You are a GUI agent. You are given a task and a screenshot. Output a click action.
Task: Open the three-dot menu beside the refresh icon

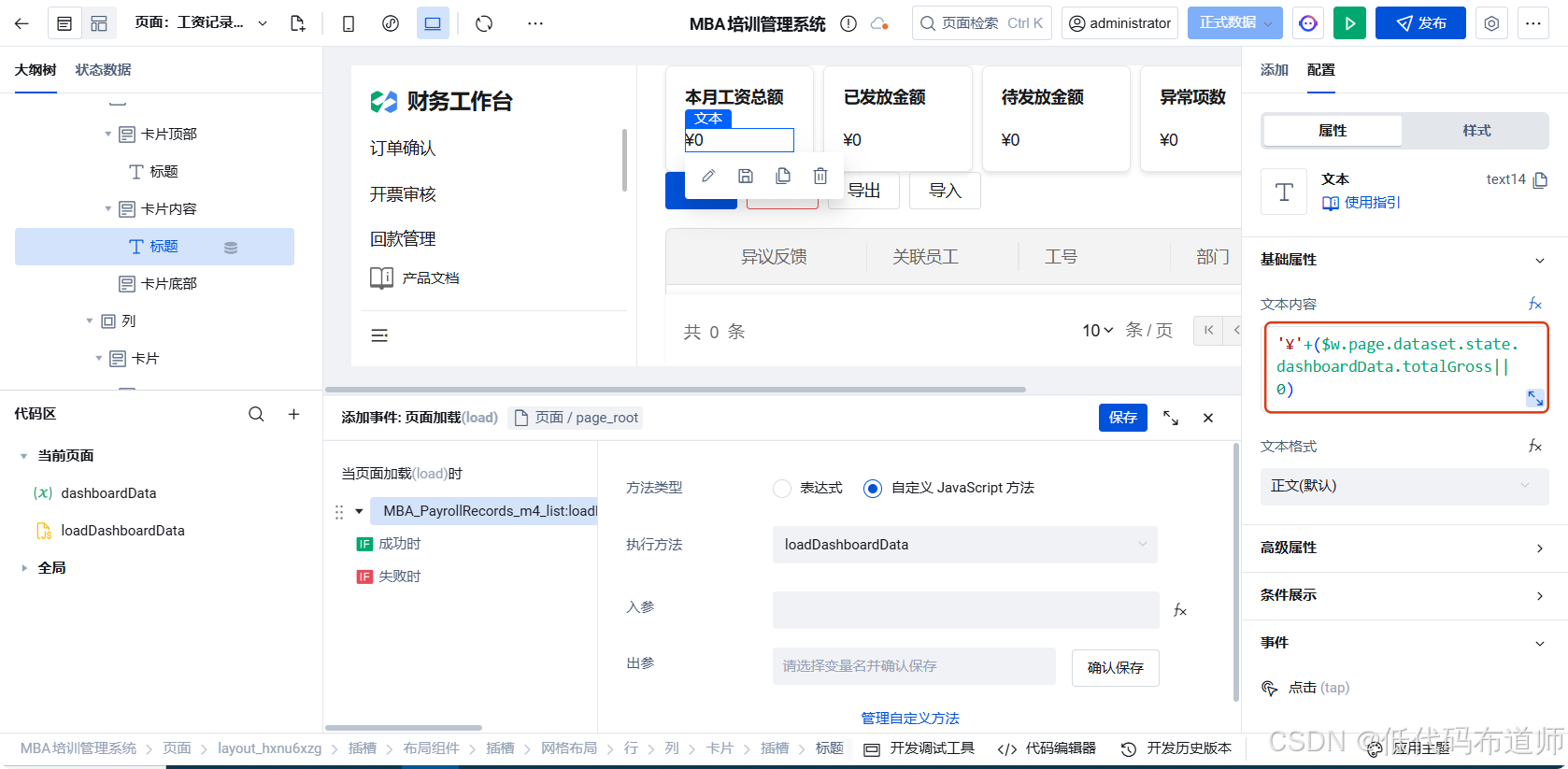[535, 23]
